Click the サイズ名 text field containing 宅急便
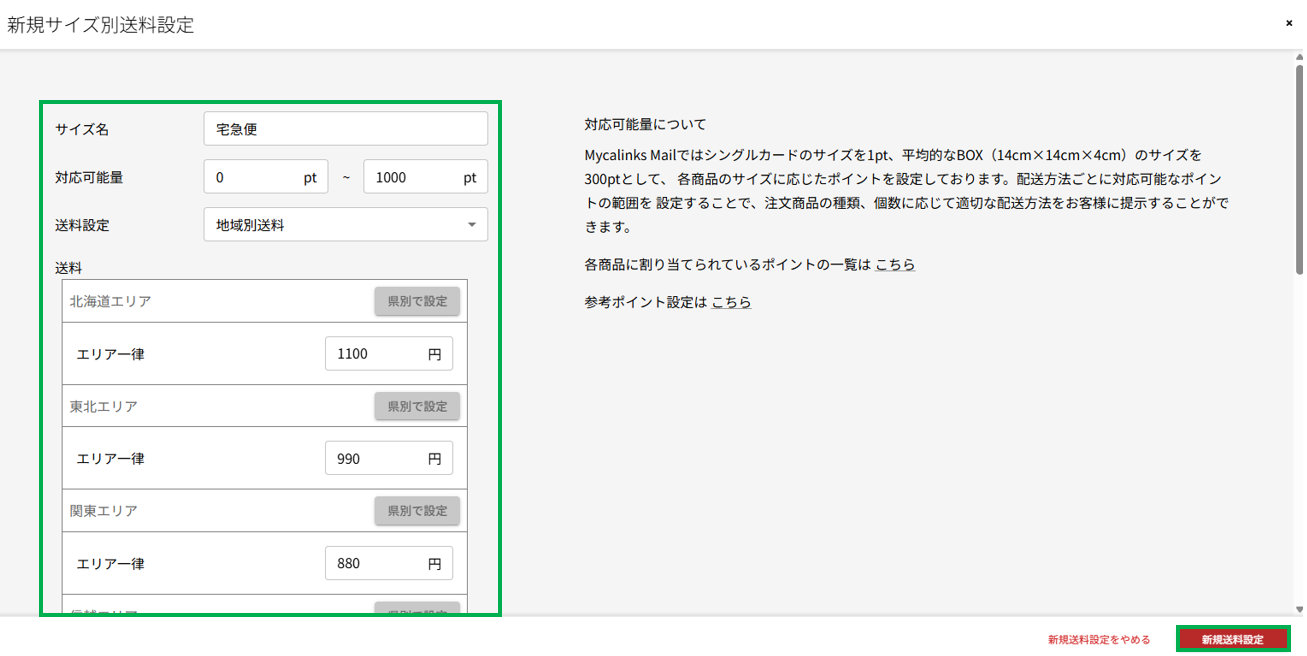The image size is (1307, 656). [x=345, y=129]
